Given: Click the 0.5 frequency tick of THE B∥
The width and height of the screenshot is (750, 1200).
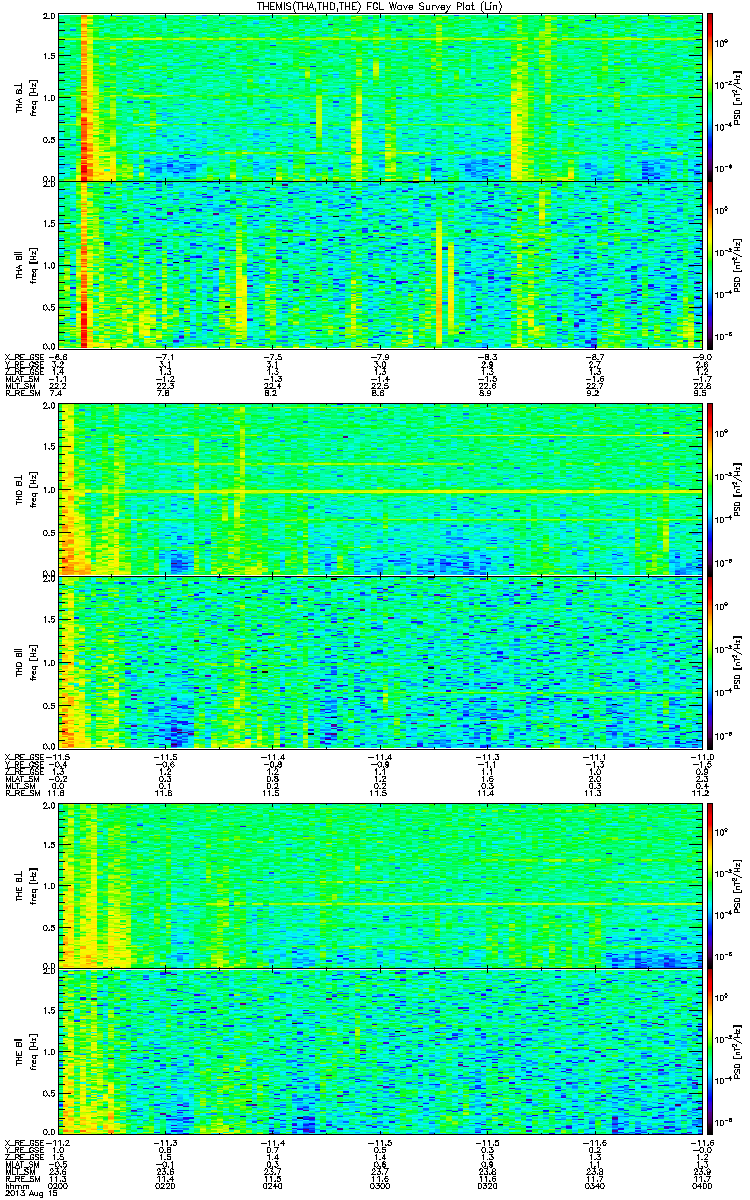Looking at the screenshot, I should (x=51, y=1091).
